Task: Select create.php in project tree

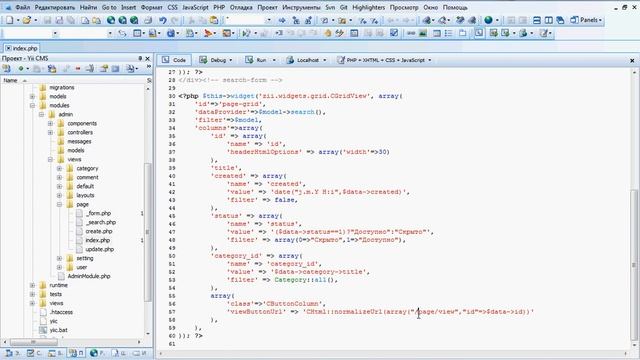Action: (x=99, y=231)
